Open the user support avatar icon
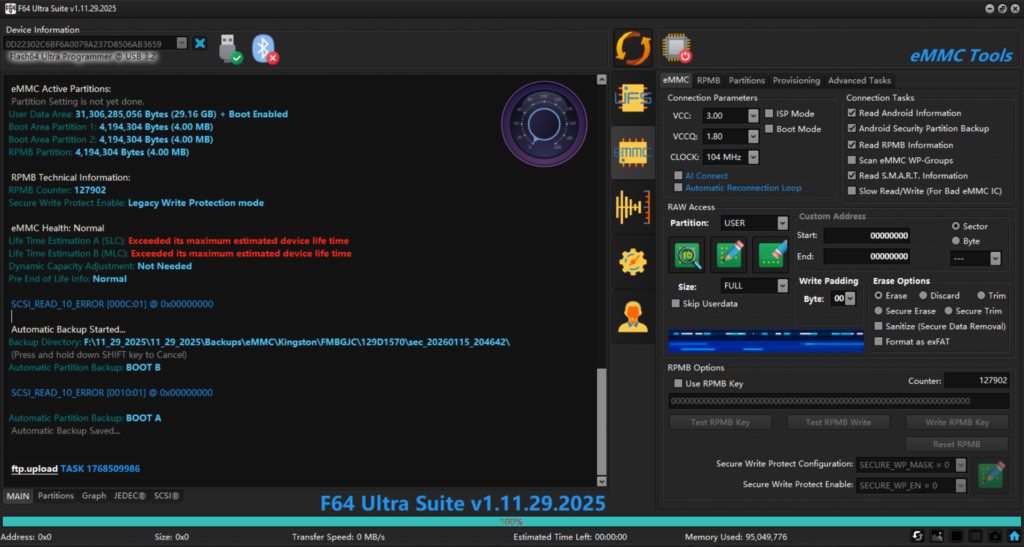The height and width of the screenshot is (547, 1024). coord(633,317)
